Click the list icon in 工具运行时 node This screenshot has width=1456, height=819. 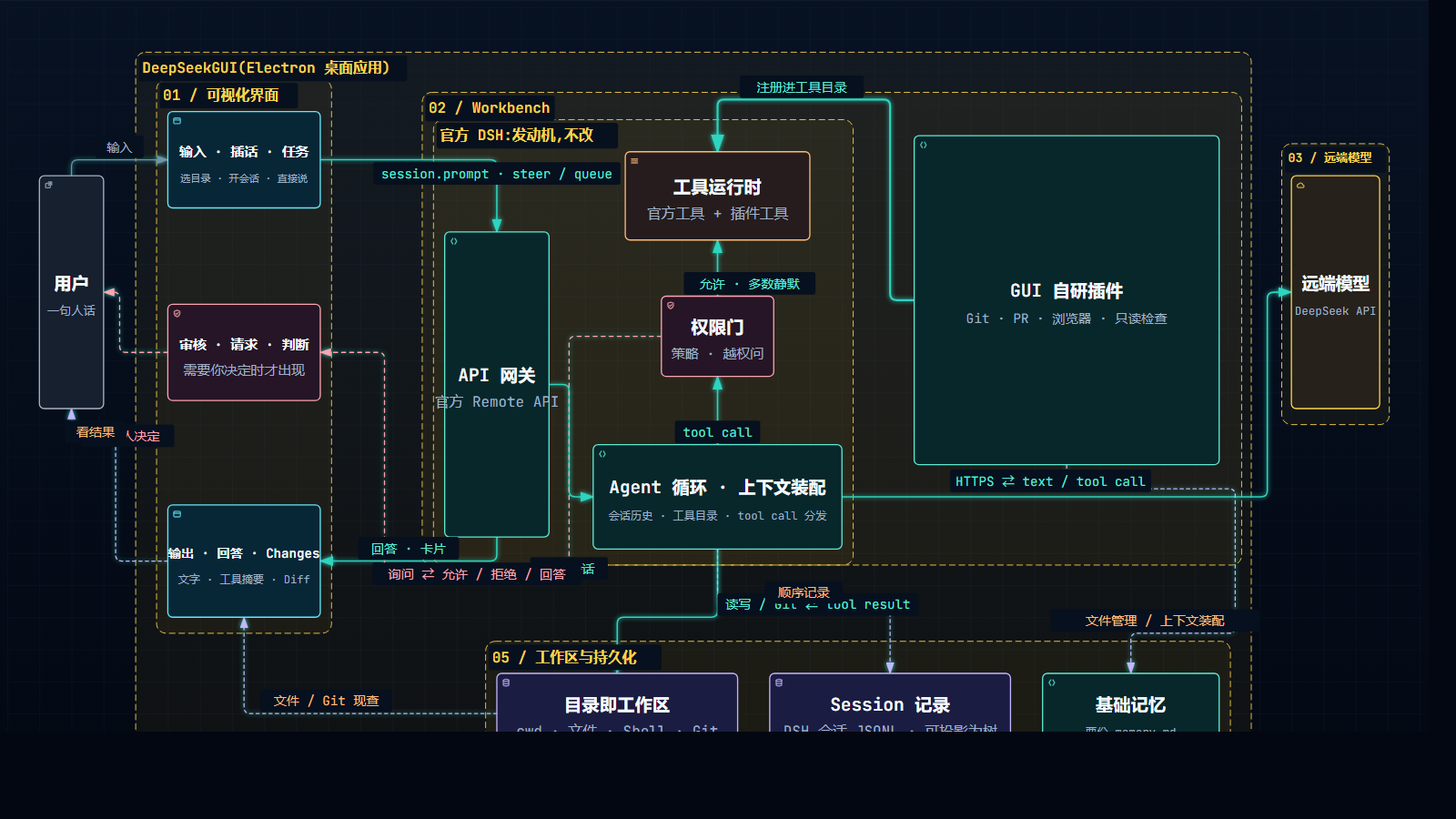click(634, 161)
